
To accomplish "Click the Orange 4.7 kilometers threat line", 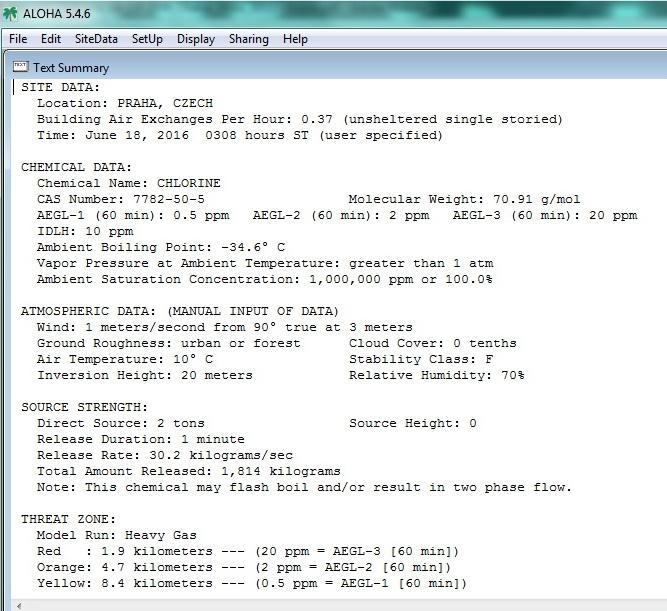I will click(x=244, y=568).
